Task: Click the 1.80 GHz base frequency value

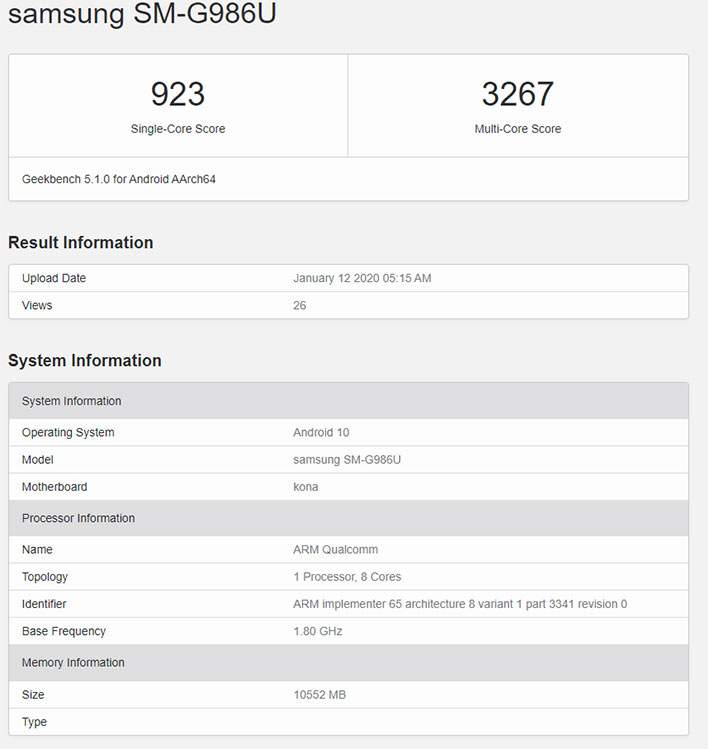Action: [317, 631]
